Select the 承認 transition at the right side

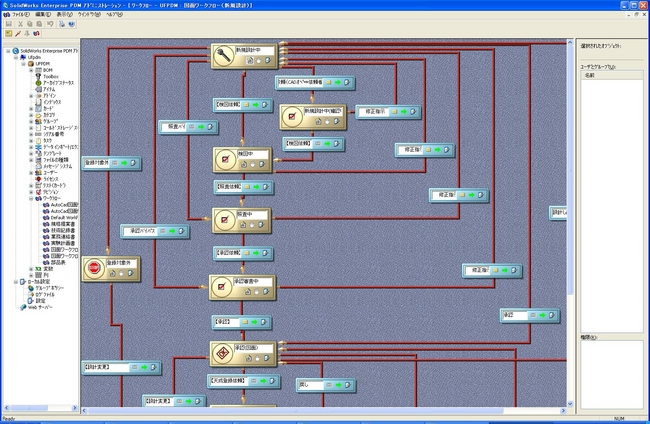[x=530, y=315]
